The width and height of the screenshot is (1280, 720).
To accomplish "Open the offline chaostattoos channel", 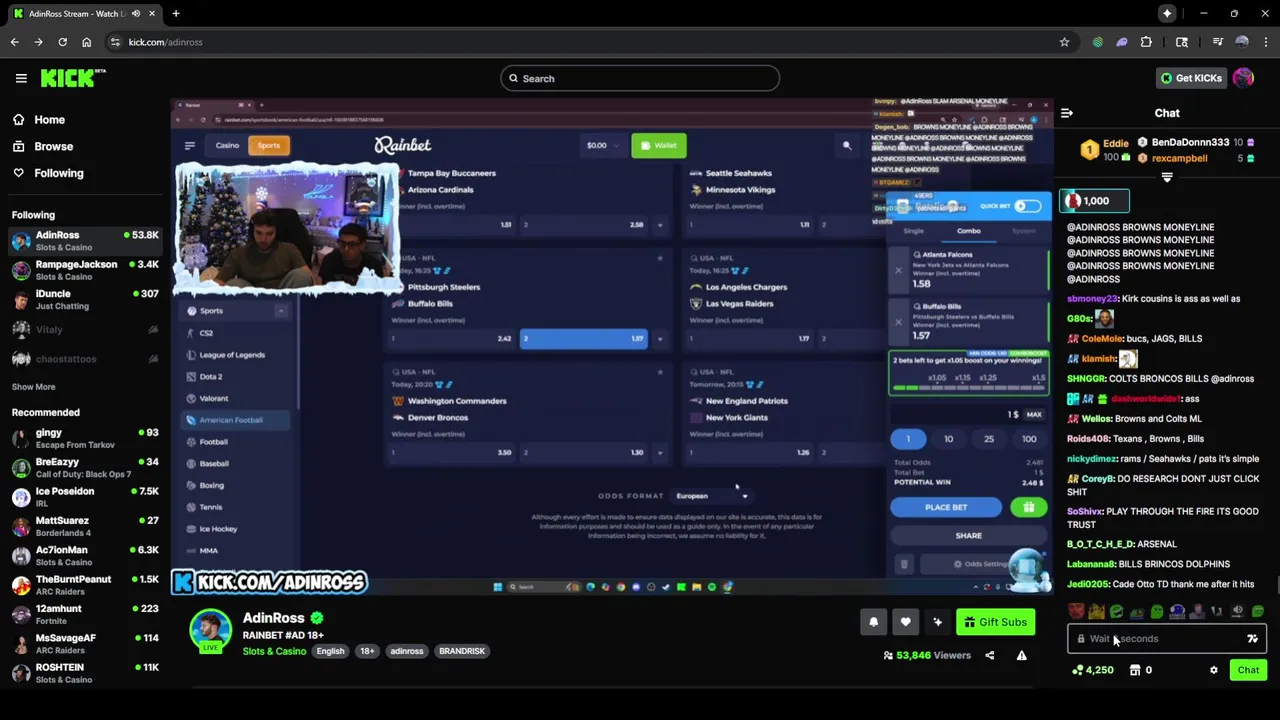I will tap(85, 358).
